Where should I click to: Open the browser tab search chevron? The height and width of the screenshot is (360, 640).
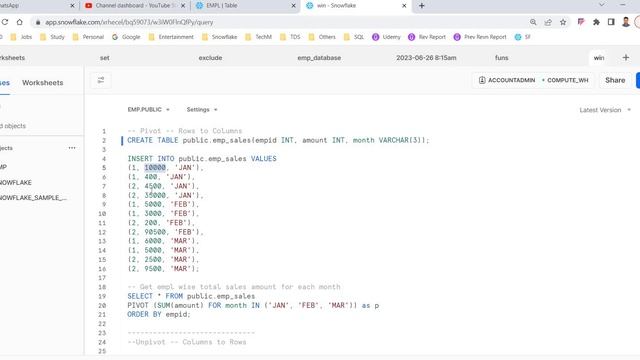point(602,5)
